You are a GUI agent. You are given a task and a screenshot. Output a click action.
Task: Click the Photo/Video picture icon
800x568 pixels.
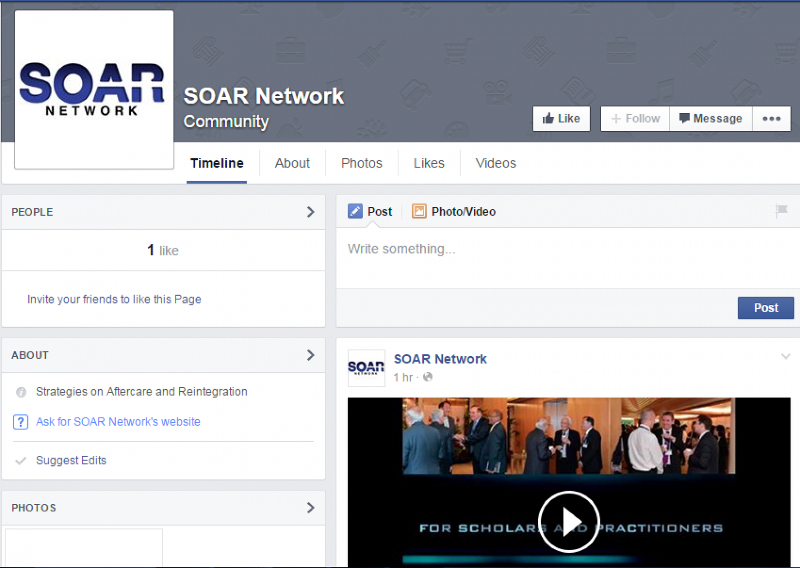tap(419, 211)
